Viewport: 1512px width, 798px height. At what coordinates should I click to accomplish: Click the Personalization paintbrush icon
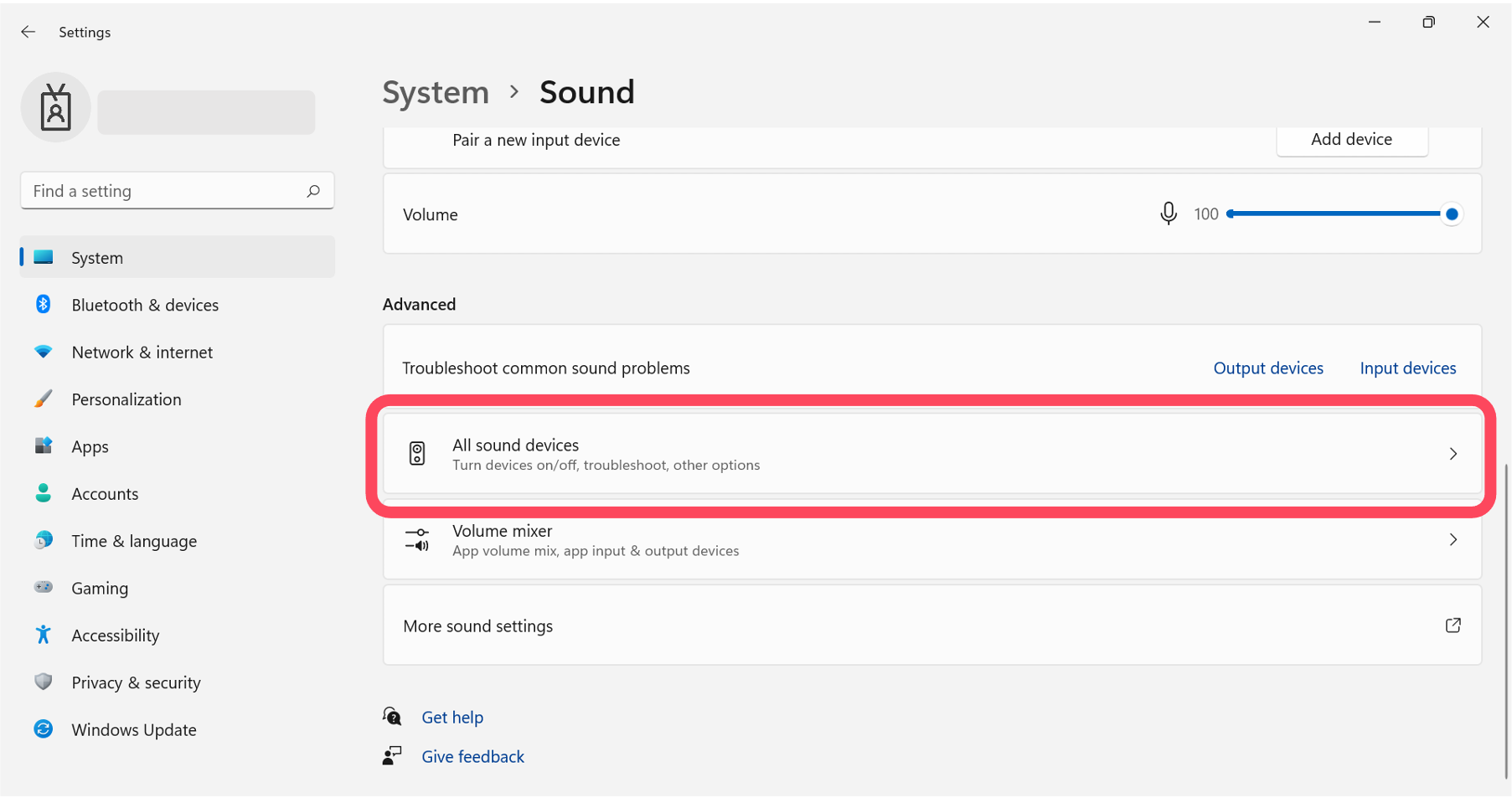[x=44, y=399]
